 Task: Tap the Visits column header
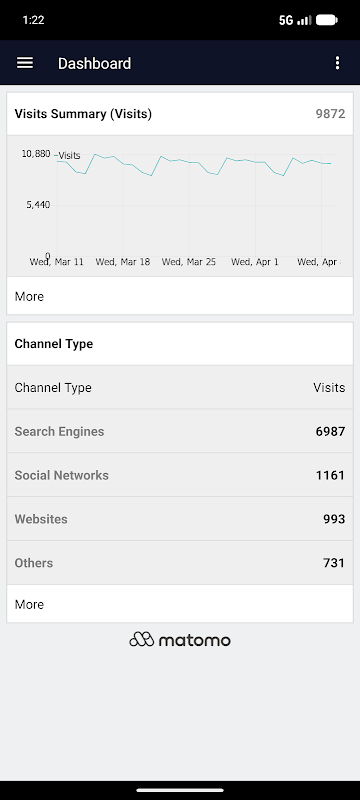(x=329, y=388)
